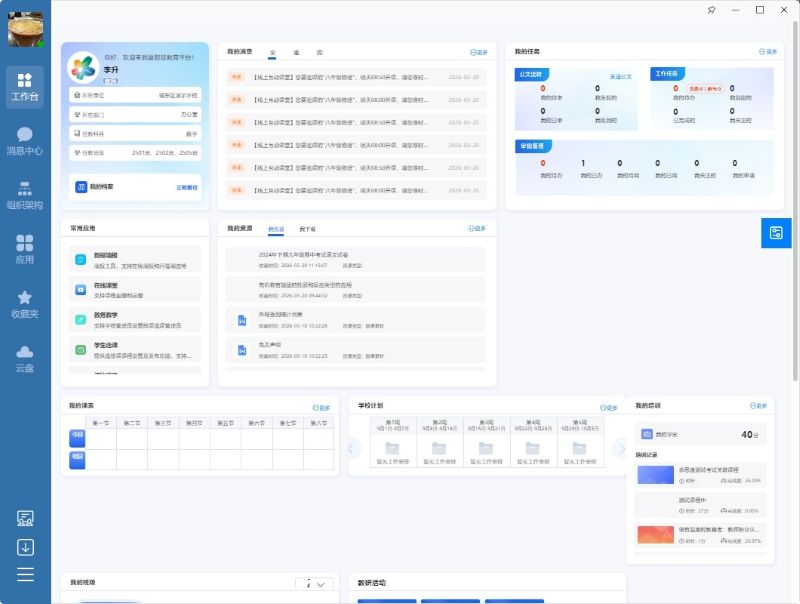
Task: Click the blue floating settings button at right edge
Action: click(776, 233)
